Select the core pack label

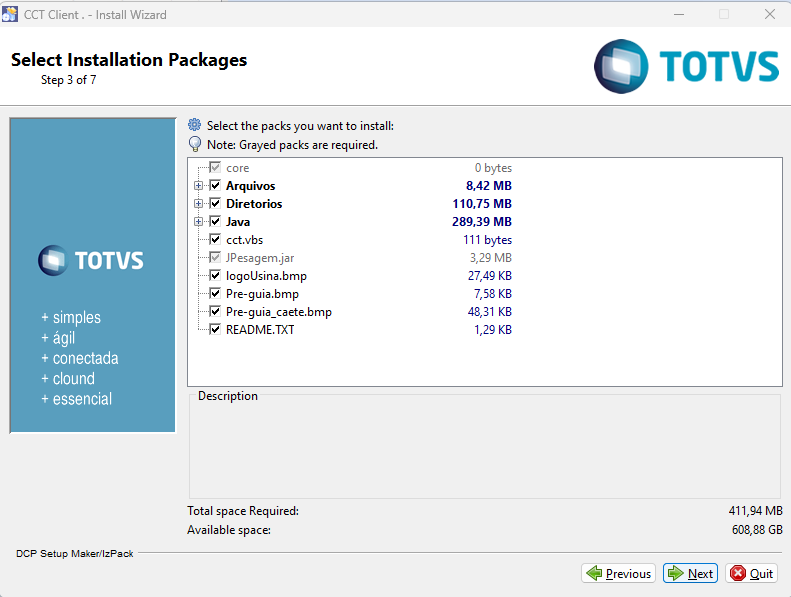pos(237,168)
